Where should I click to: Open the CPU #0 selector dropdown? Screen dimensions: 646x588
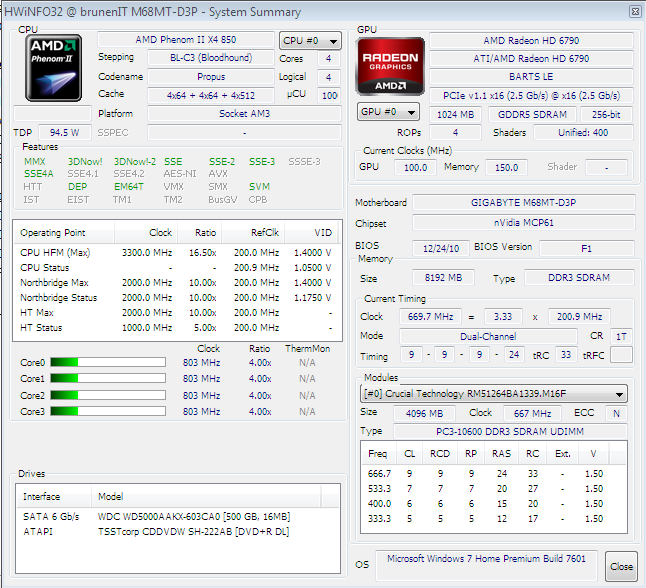310,41
